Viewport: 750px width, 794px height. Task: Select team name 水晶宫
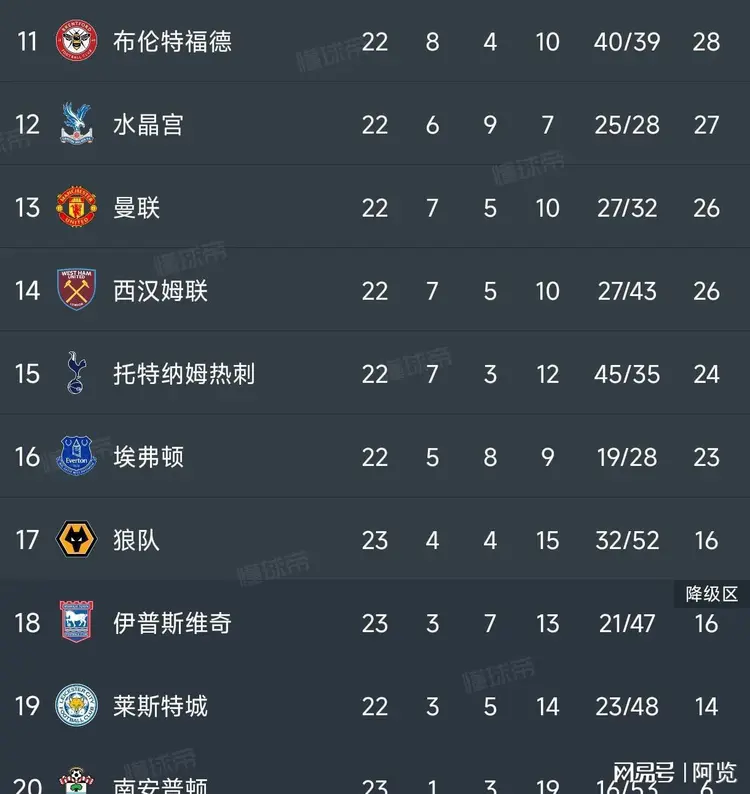click(148, 124)
